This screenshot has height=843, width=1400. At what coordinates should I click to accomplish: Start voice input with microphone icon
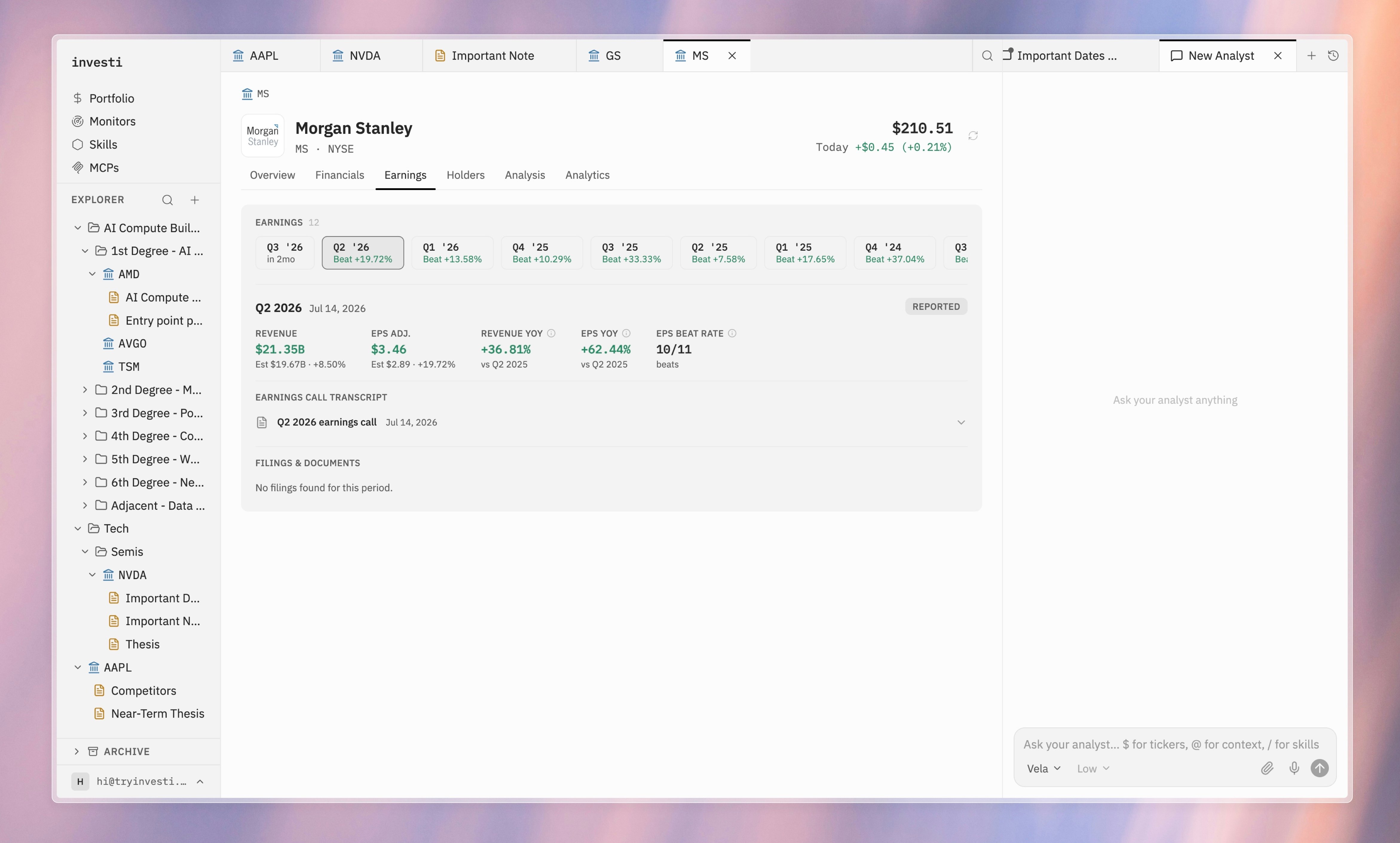pos(1294,769)
